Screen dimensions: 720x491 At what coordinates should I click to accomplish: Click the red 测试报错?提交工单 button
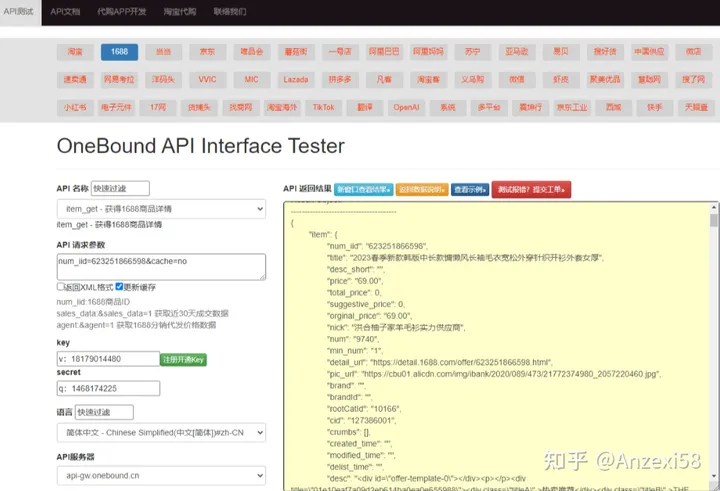pyautogui.click(x=531, y=189)
